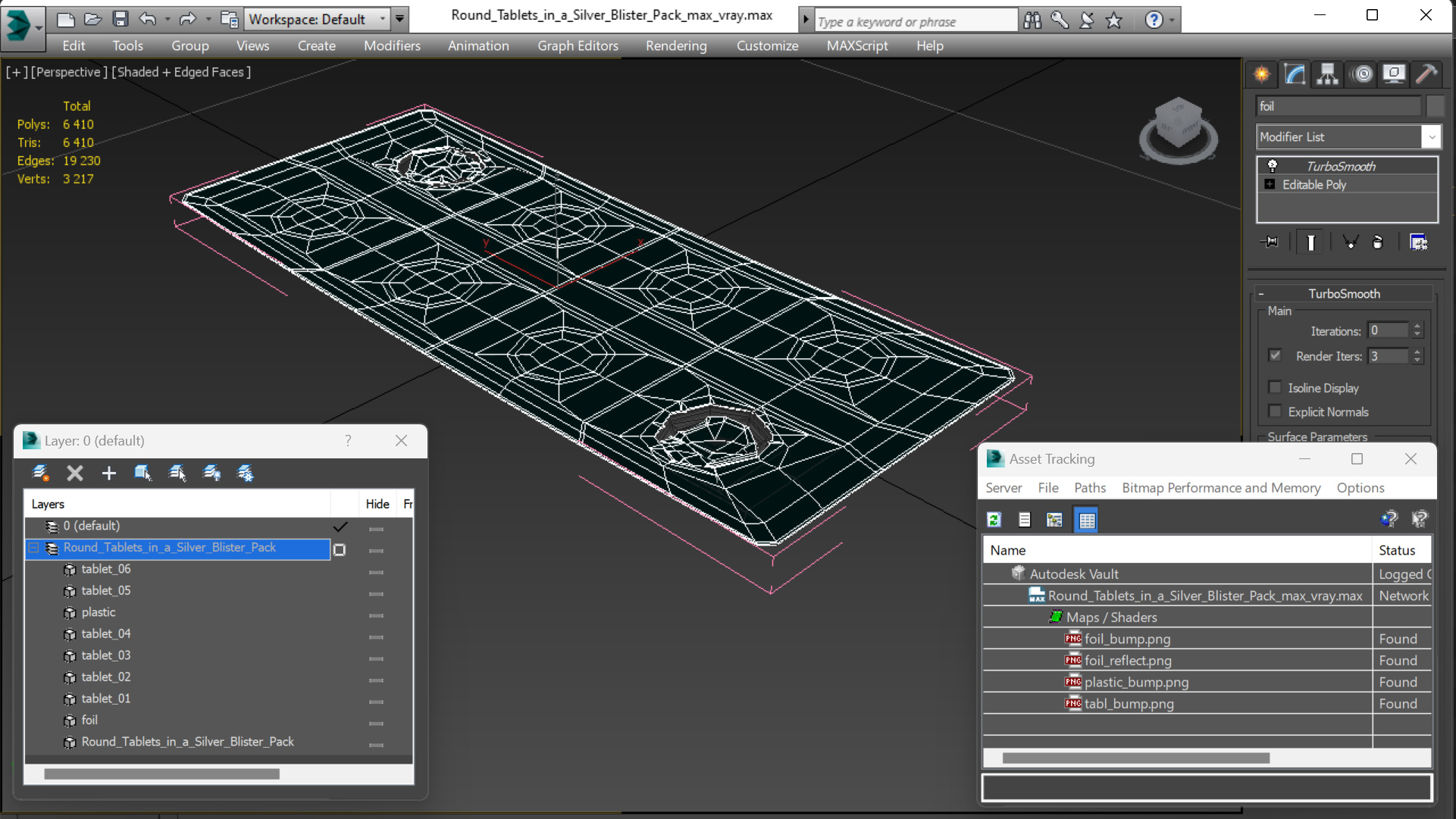
Task: Click the keyword search input field
Action: (x=916, y=21)
